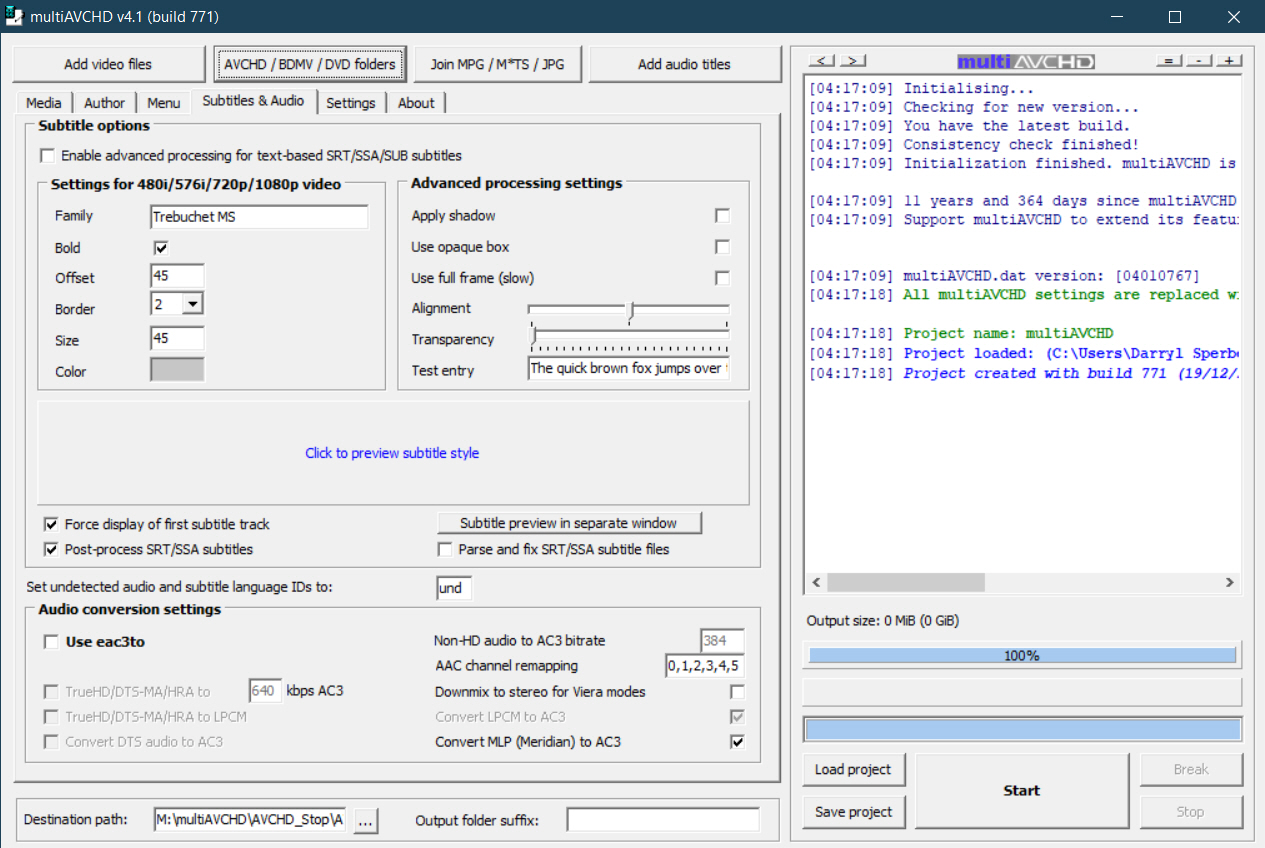Click the '<' button above the log
Viewport: 1265px width, 848px height.
click(821, 61)
